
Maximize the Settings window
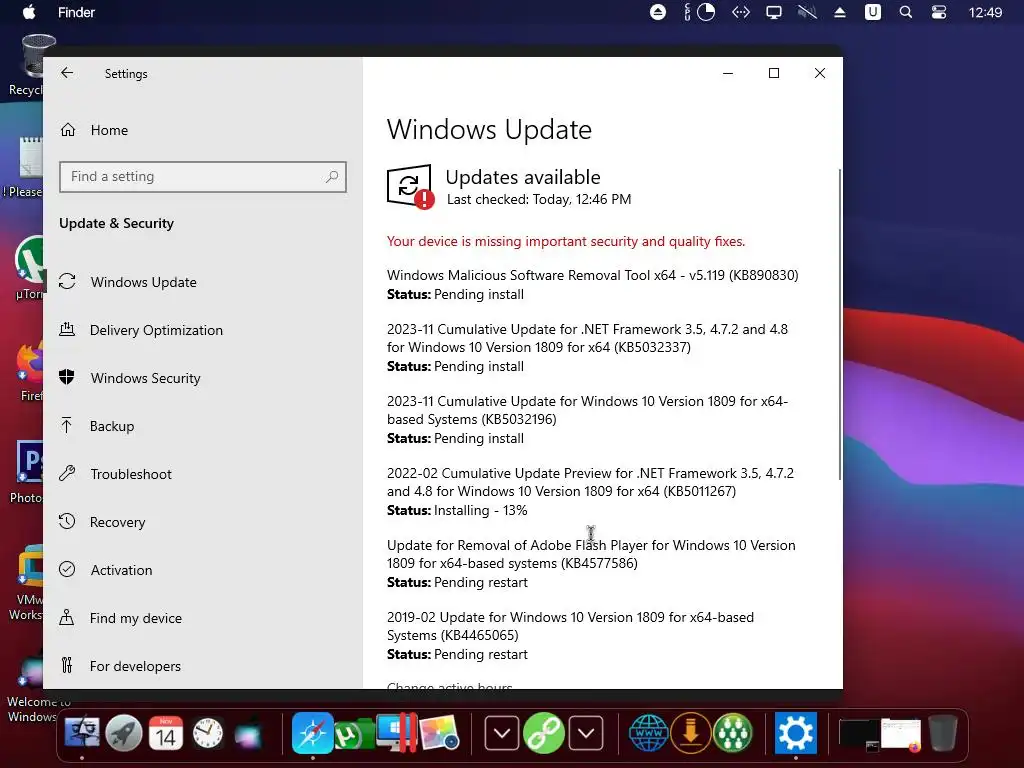click(774, 73)
